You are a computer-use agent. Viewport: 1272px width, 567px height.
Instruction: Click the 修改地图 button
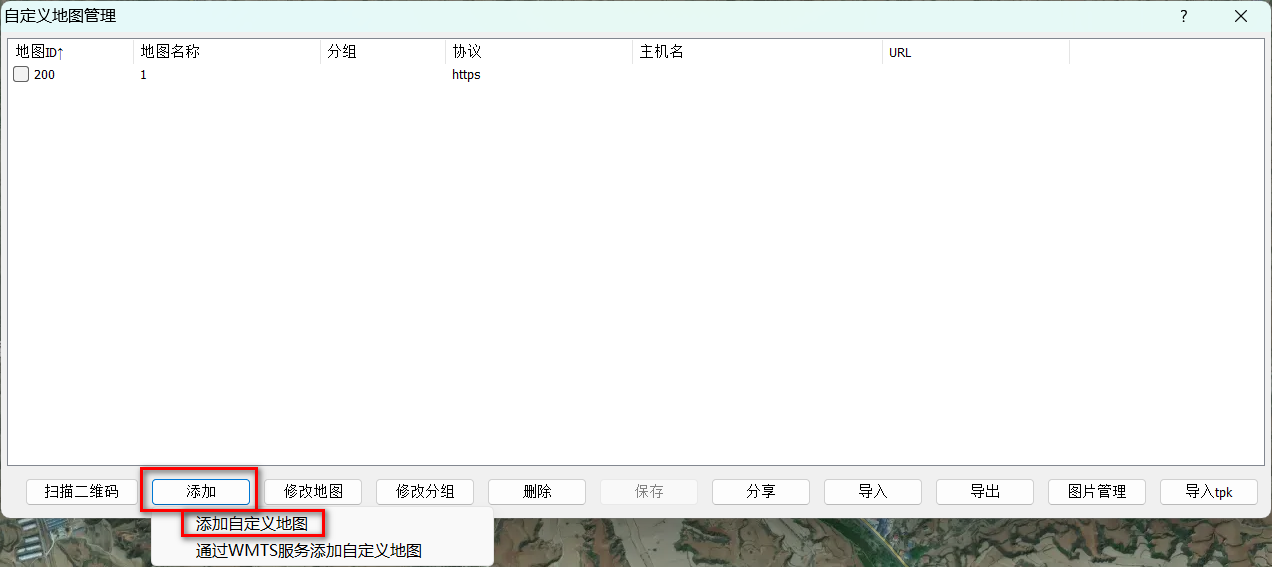click(313, 491)
